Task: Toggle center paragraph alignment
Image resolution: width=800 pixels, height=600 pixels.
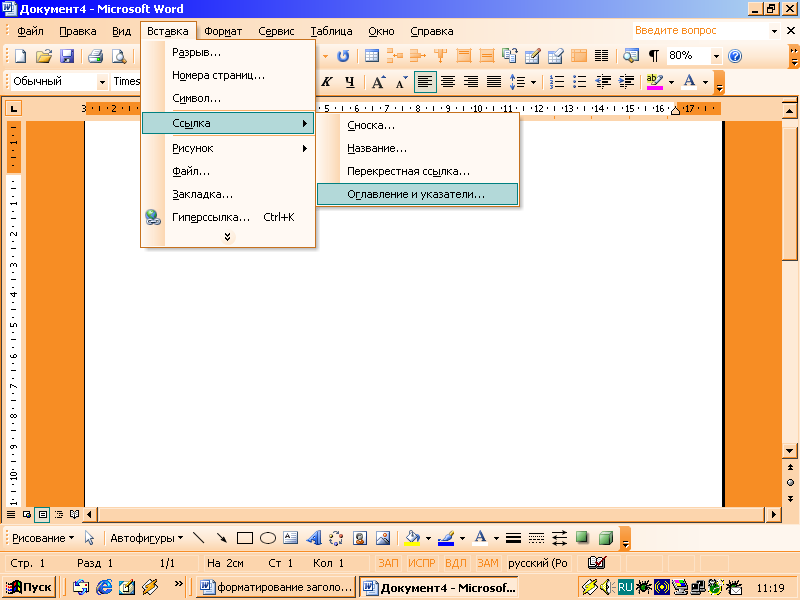Action: tap(448, 82)
